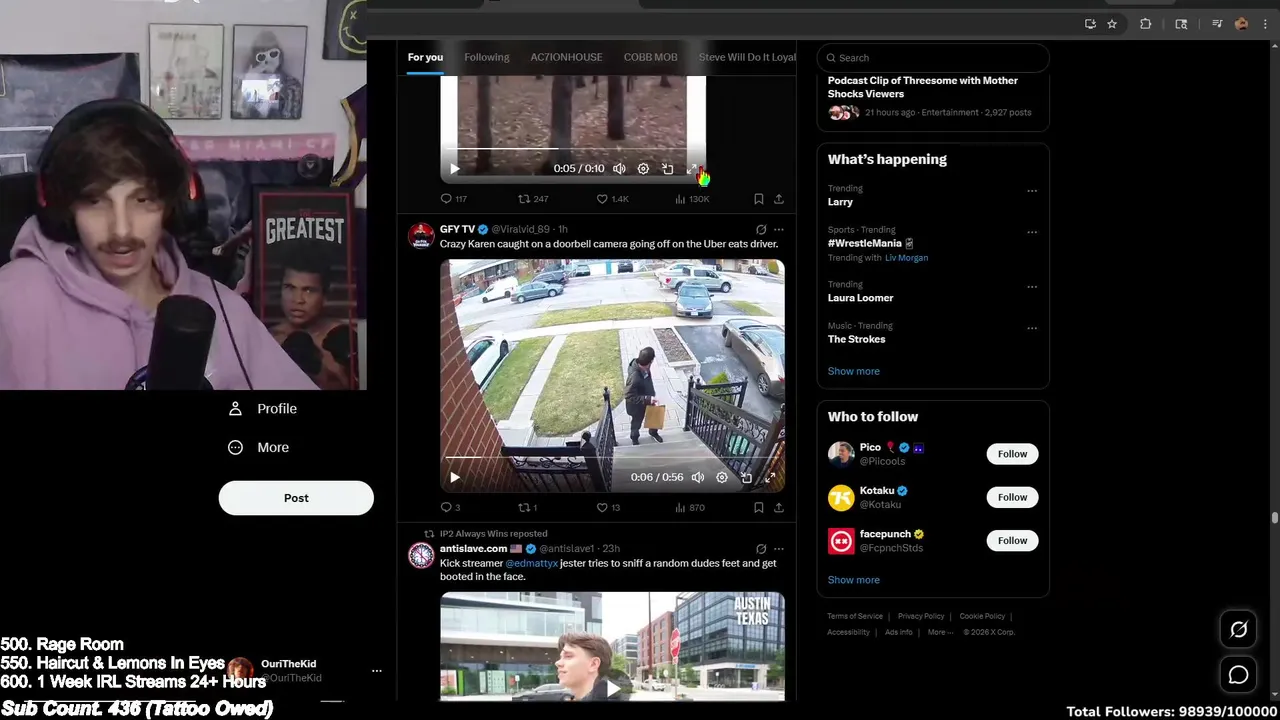Open the AC7IONHOUSE timeline tab
The width and height of the screenshot is (1280, 720).
pos(566,57)
